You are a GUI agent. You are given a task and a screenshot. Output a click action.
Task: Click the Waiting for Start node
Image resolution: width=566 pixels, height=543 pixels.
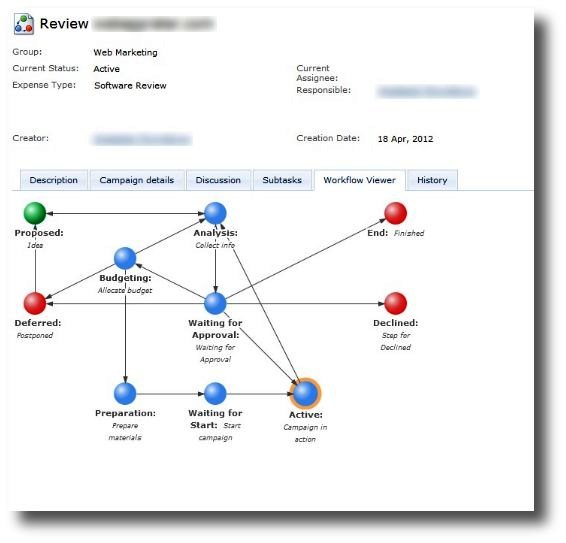pos(215,394)
